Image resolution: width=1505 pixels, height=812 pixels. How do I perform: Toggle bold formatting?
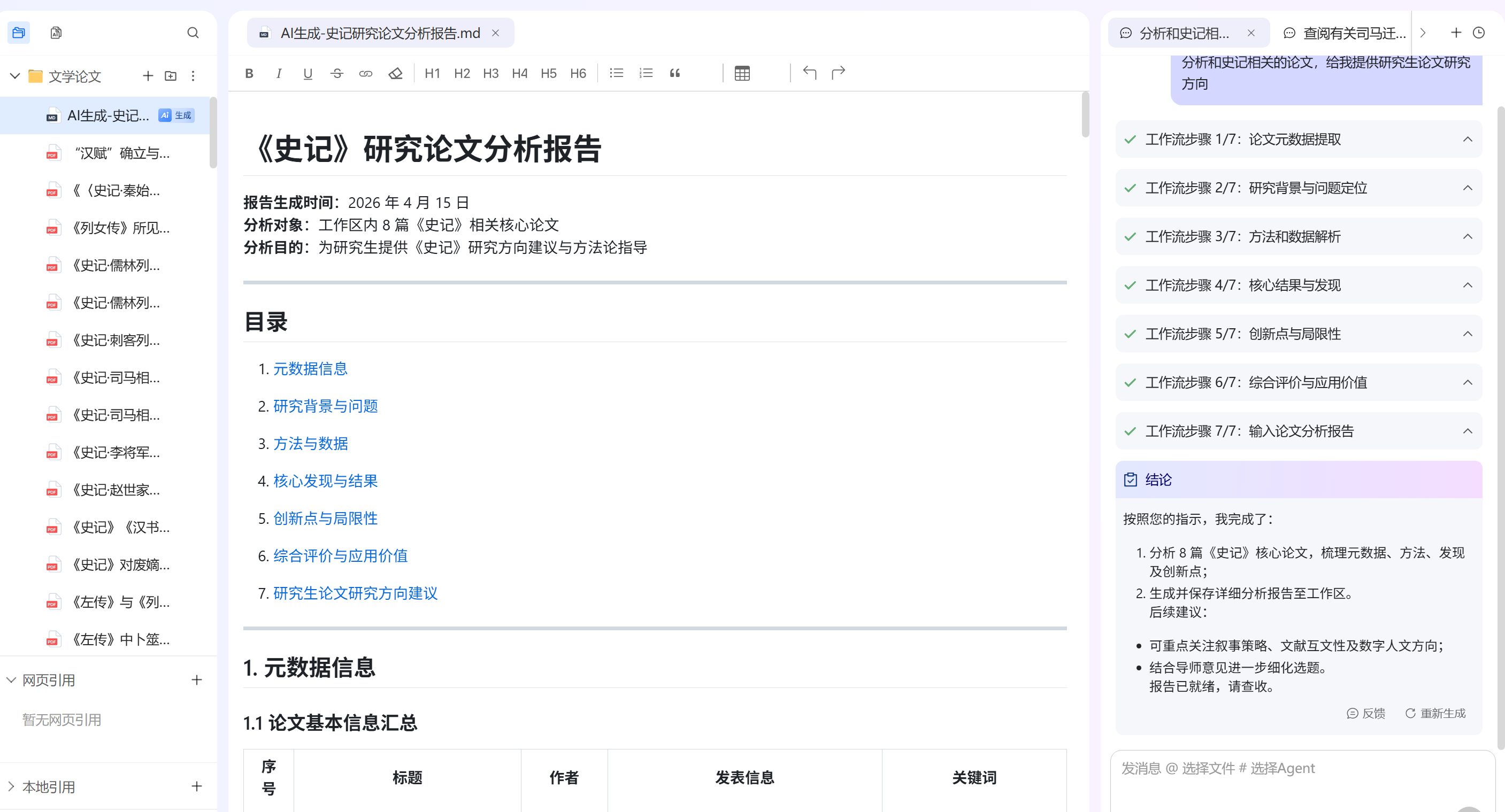click(249, 73)
